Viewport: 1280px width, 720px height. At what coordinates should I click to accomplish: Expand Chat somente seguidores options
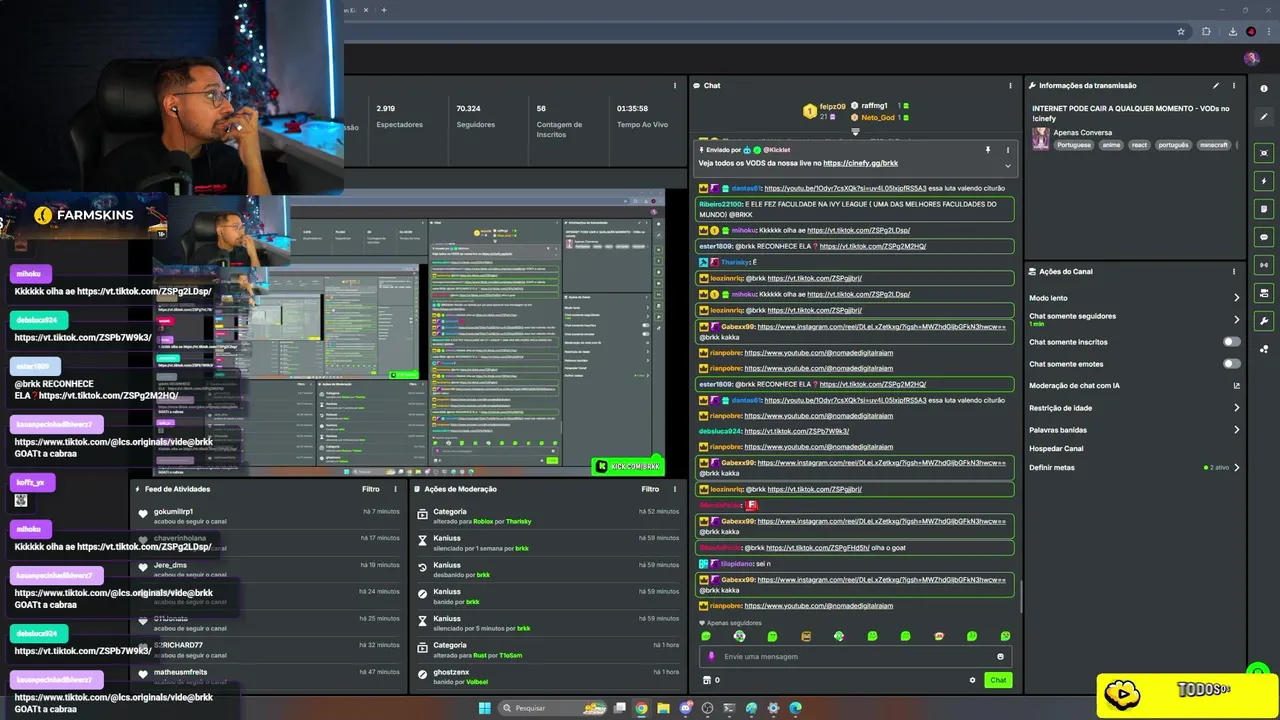[x=1236, y=320]
